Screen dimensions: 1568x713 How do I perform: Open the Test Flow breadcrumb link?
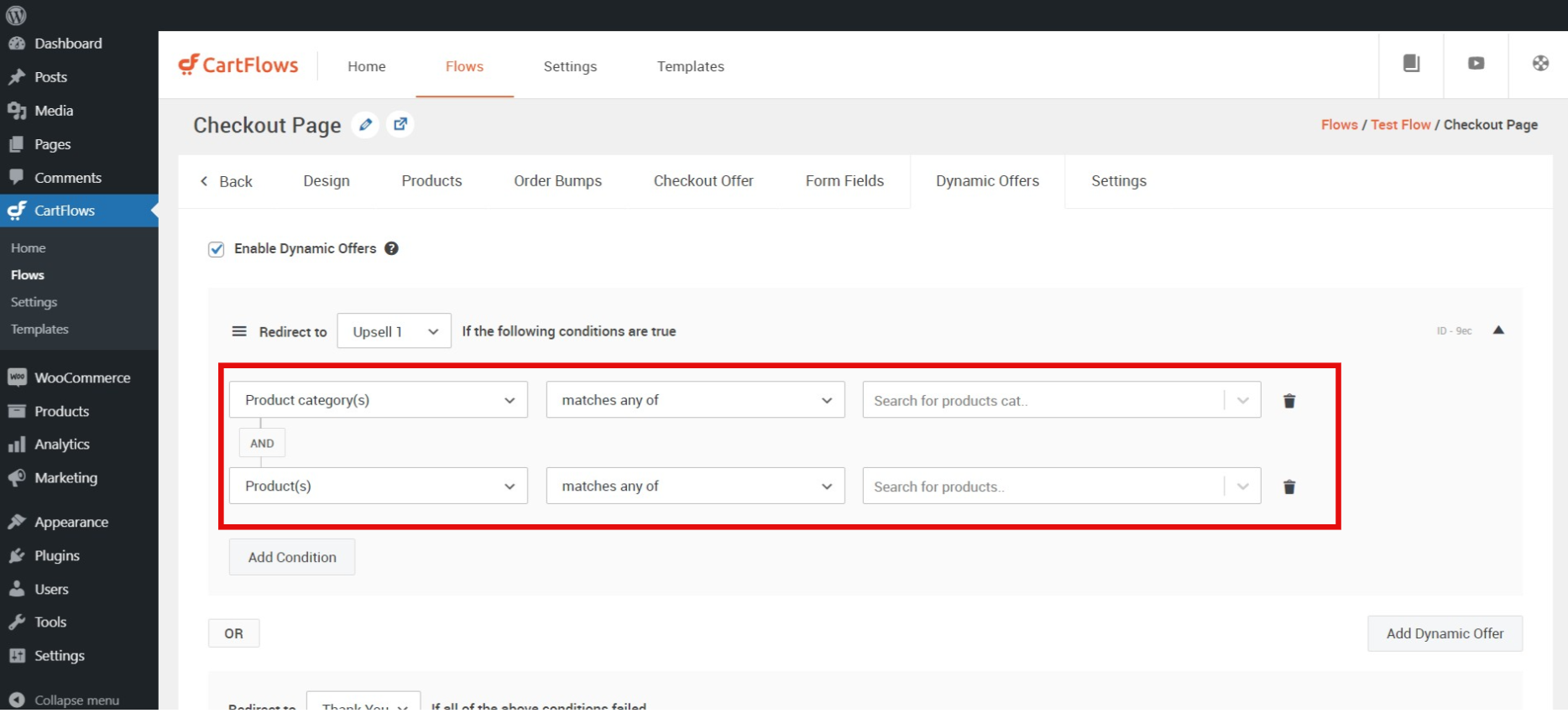(x=1400, y=125)
